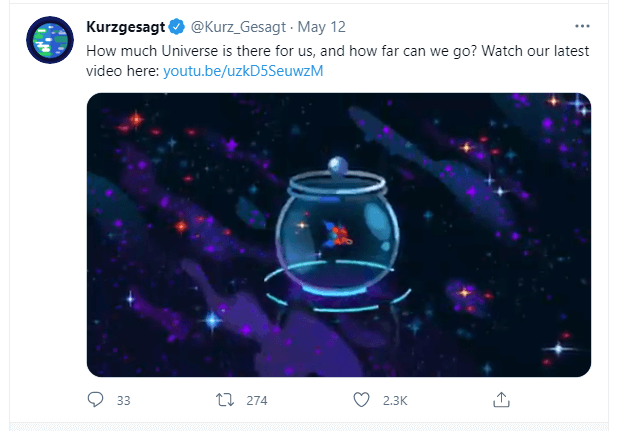Click the blue verified badge
637x431 pixels.
click(177, 27)
